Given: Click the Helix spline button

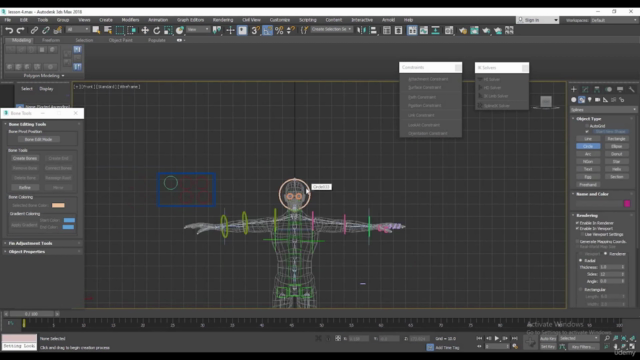Looking at the screenshot, I should [616, 169].
